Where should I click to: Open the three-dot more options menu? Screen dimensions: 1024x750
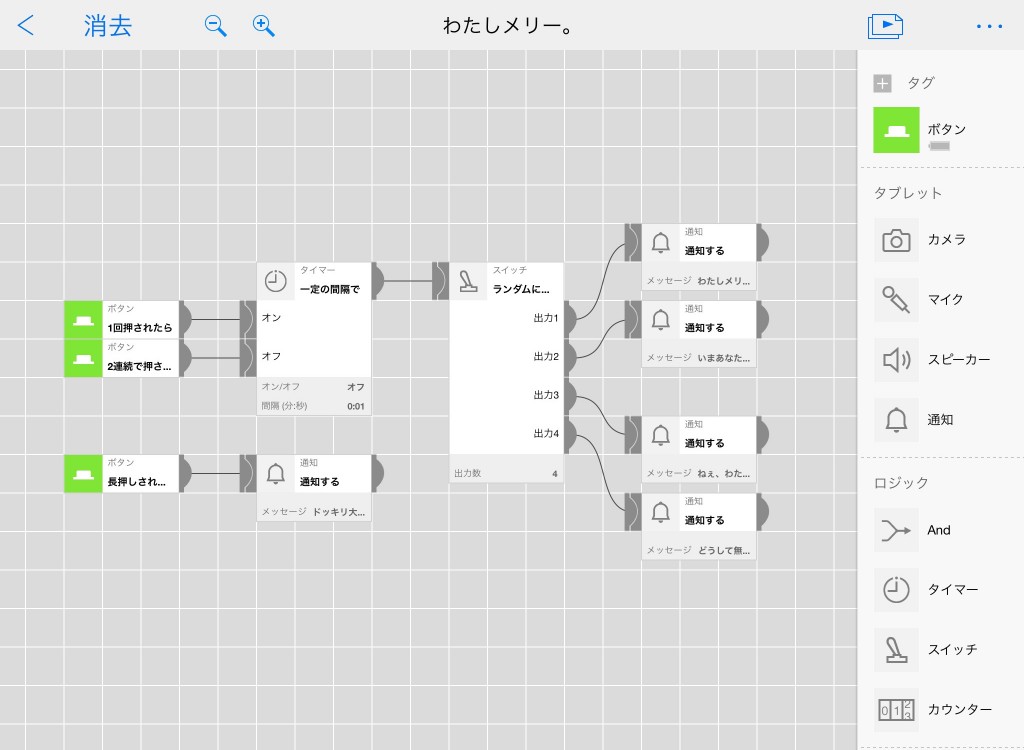[989, 27]
